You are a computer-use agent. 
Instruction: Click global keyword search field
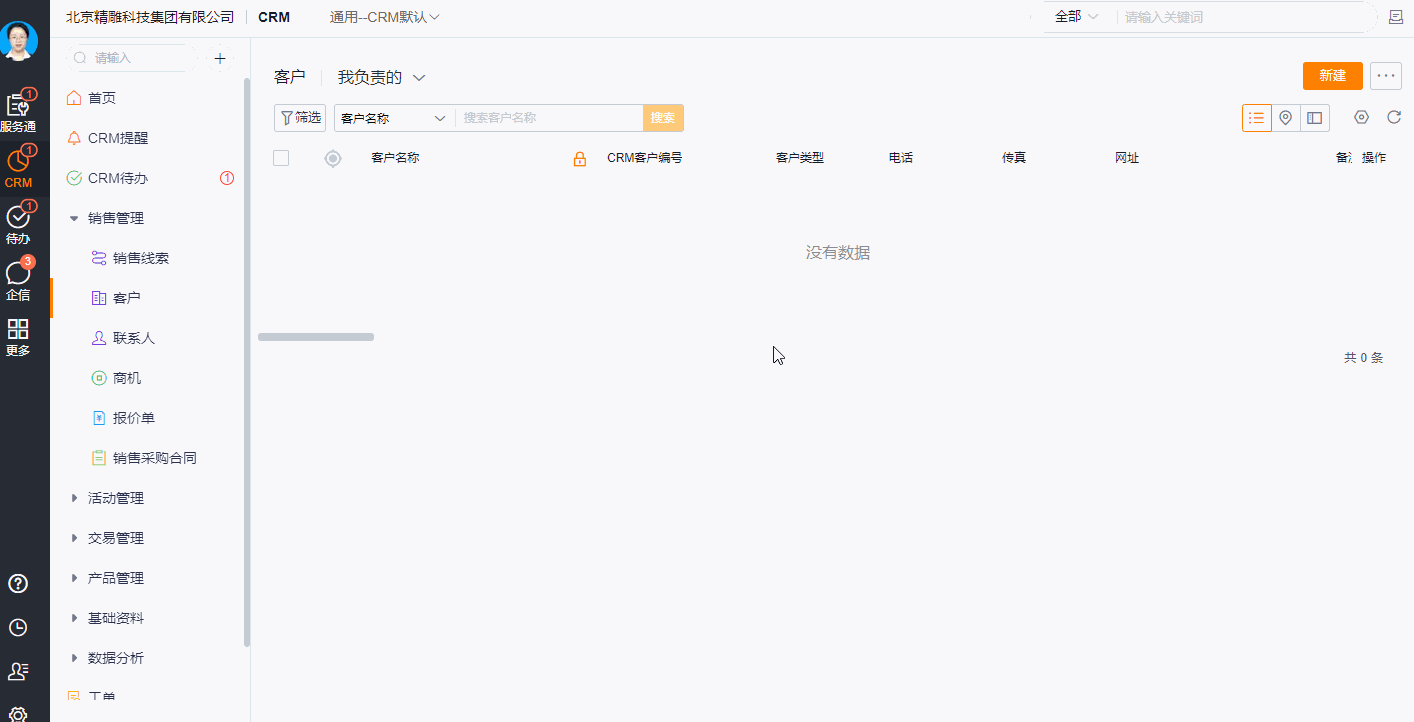(x=1245, y=17)
